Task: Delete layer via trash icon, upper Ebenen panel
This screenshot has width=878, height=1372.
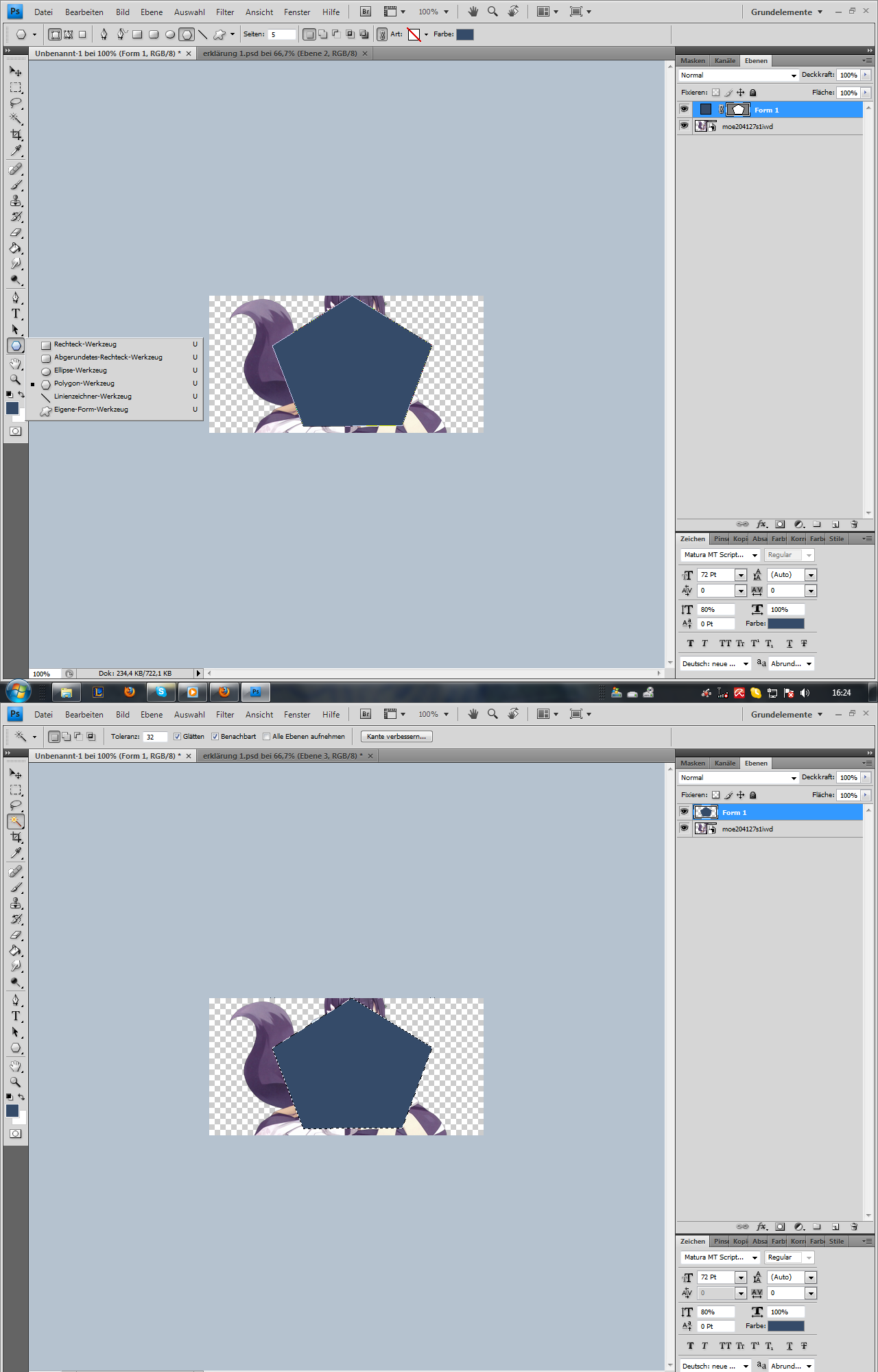Action: coord(854,524)
